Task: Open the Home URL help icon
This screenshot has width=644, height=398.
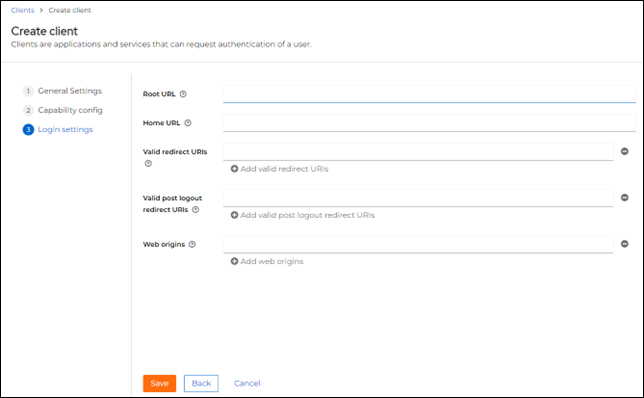Action: (188, 123)
